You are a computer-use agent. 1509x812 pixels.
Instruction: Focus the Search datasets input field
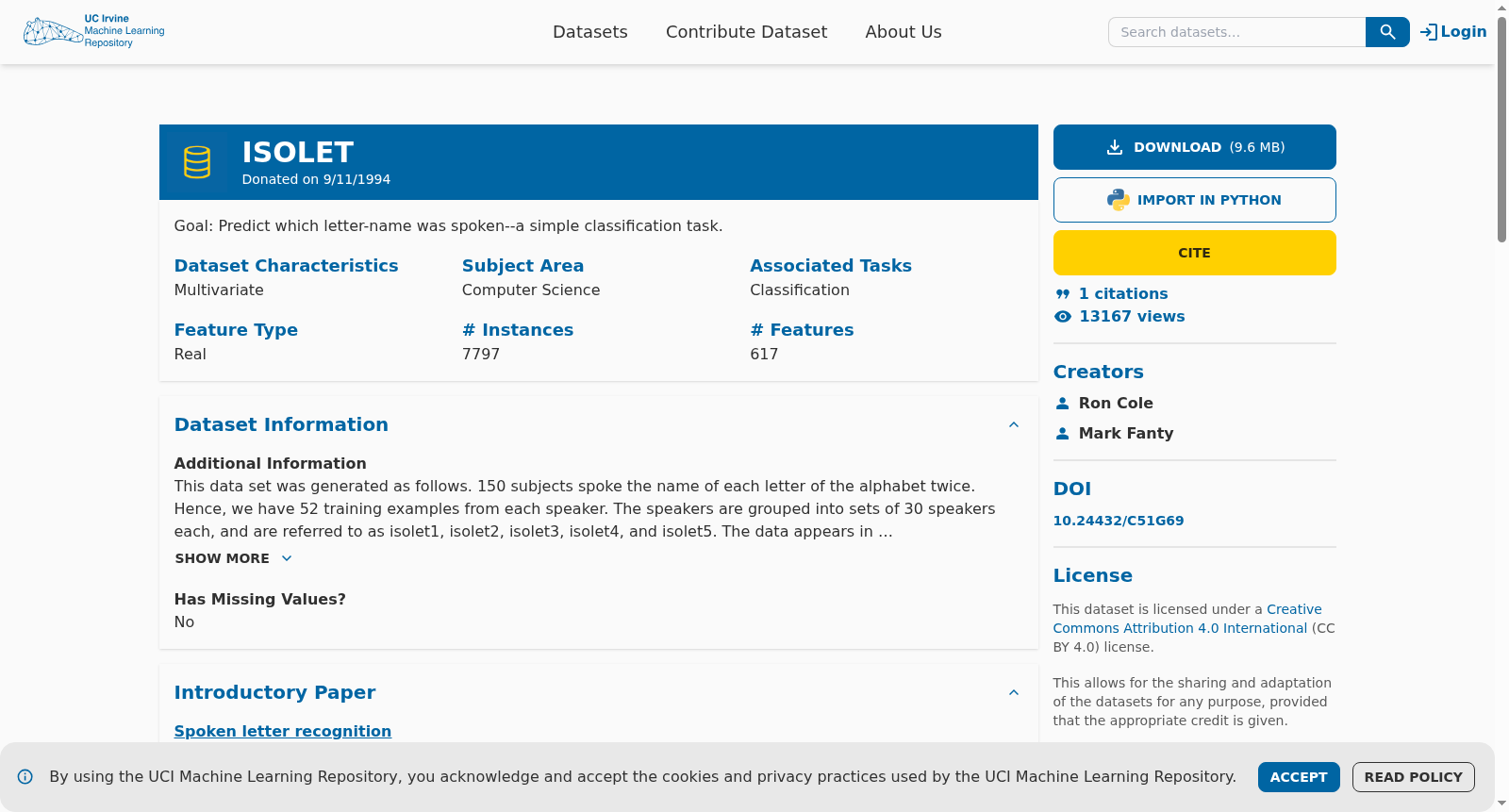coord(1236,32)
